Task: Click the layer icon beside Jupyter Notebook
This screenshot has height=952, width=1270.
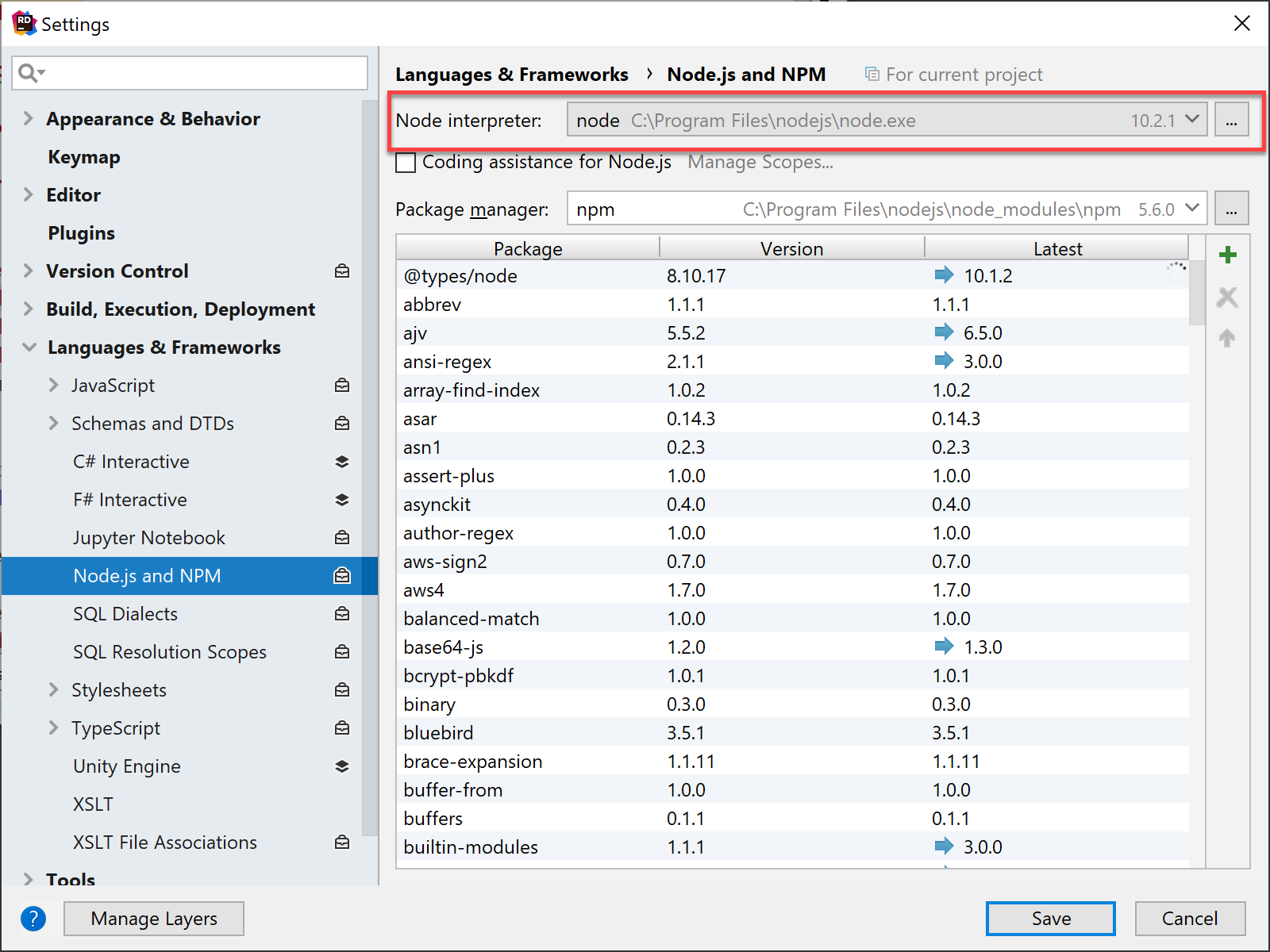Action: tap(342, 538)
